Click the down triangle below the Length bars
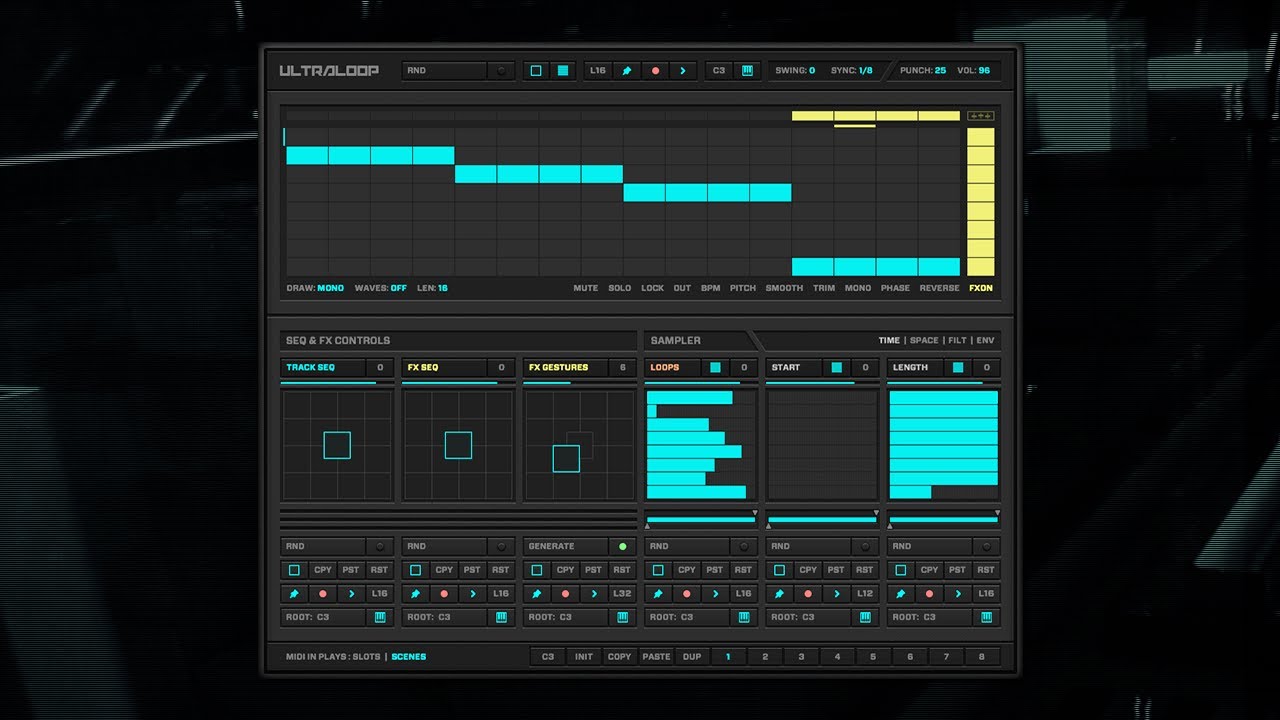The width and height of the screenshot is (1280, 720). [x=997, y=513]
